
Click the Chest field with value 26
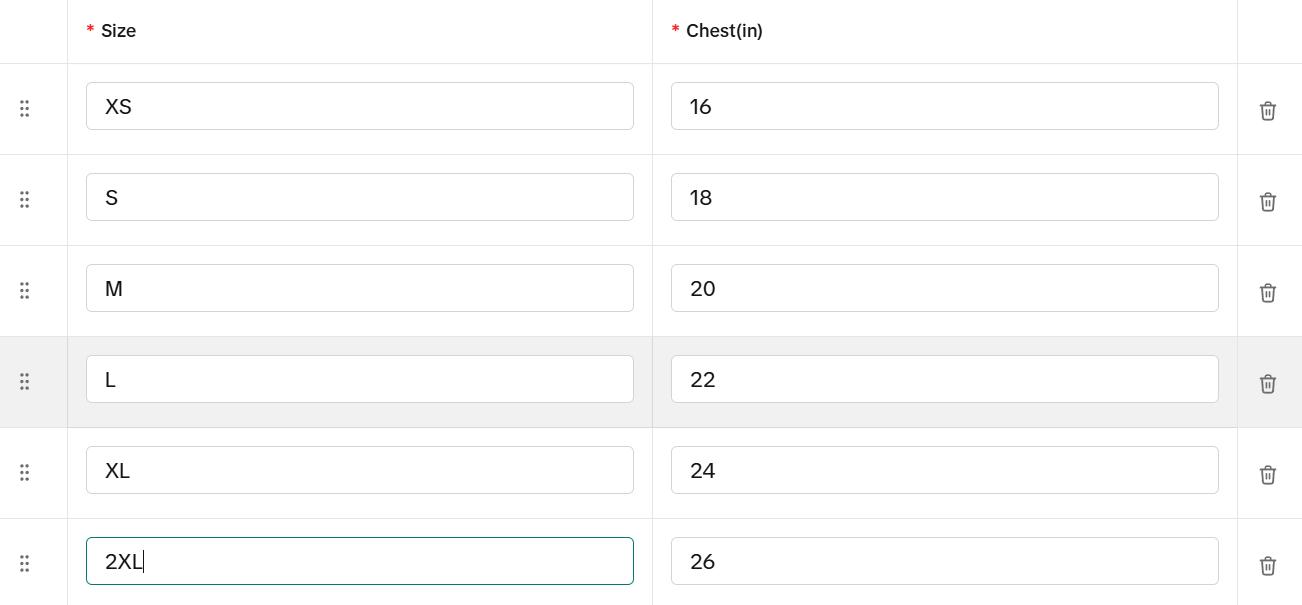point(944,561)
